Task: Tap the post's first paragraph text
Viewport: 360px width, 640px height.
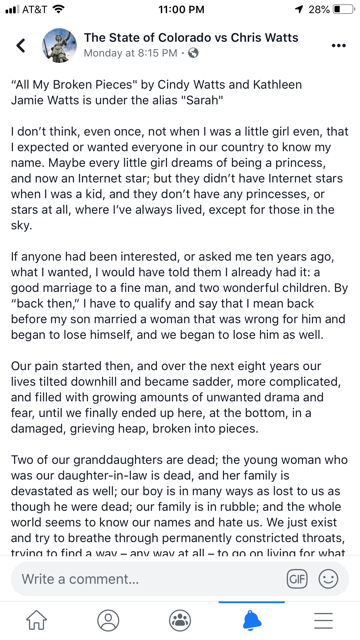Action: pyautogui.click(x=156, y=92)
